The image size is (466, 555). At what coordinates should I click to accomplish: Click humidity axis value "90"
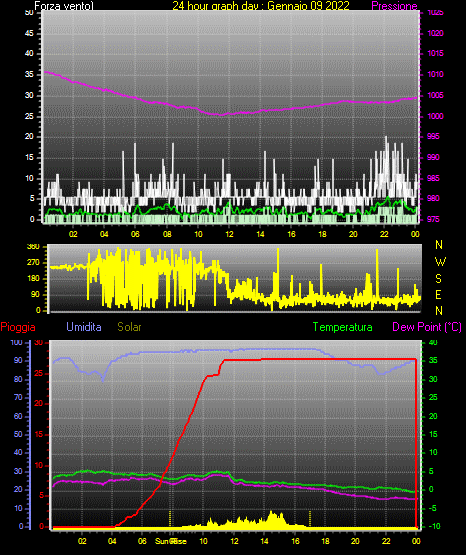coord(18,360)
